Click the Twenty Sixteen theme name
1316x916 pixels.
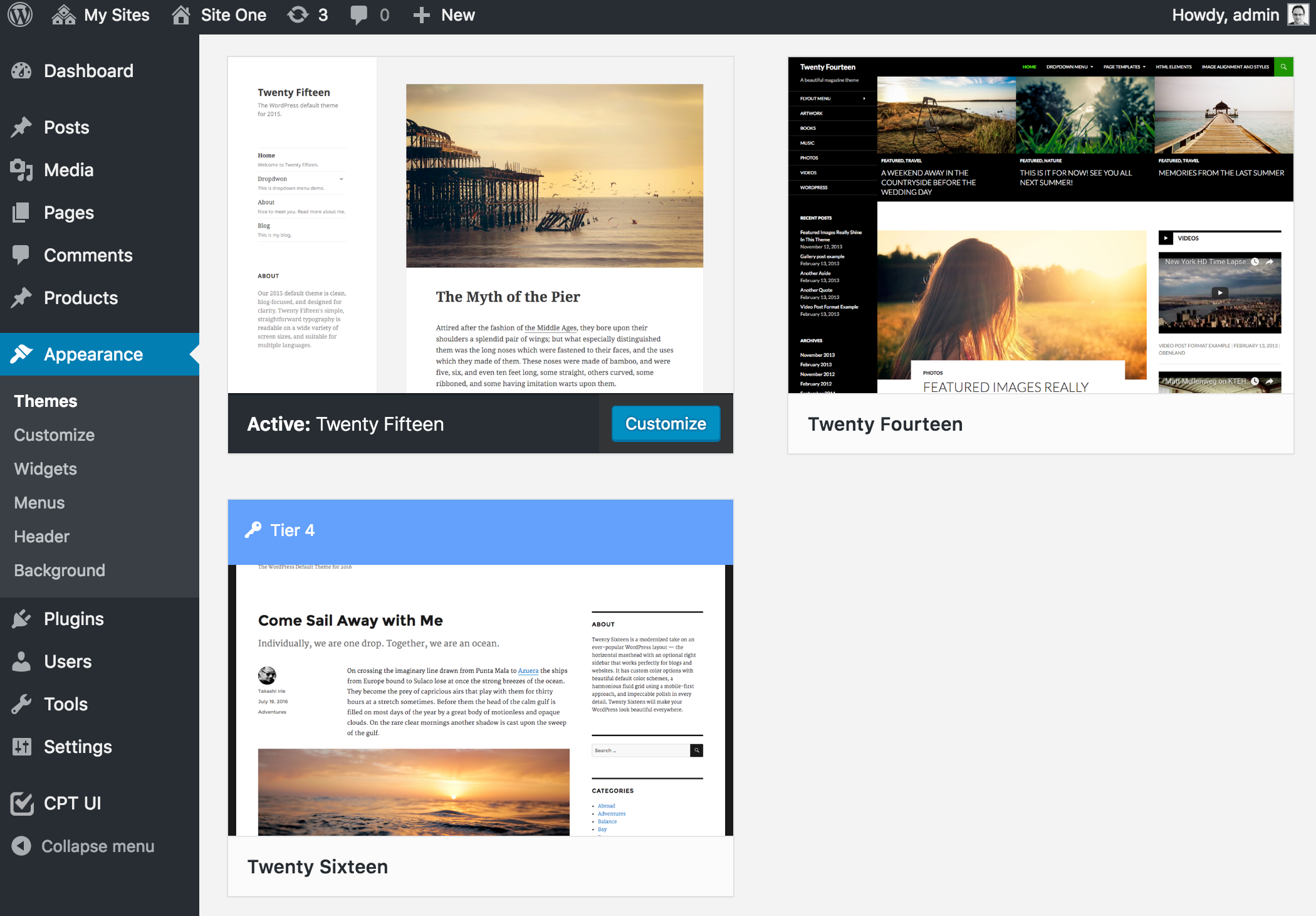[318, 867]
